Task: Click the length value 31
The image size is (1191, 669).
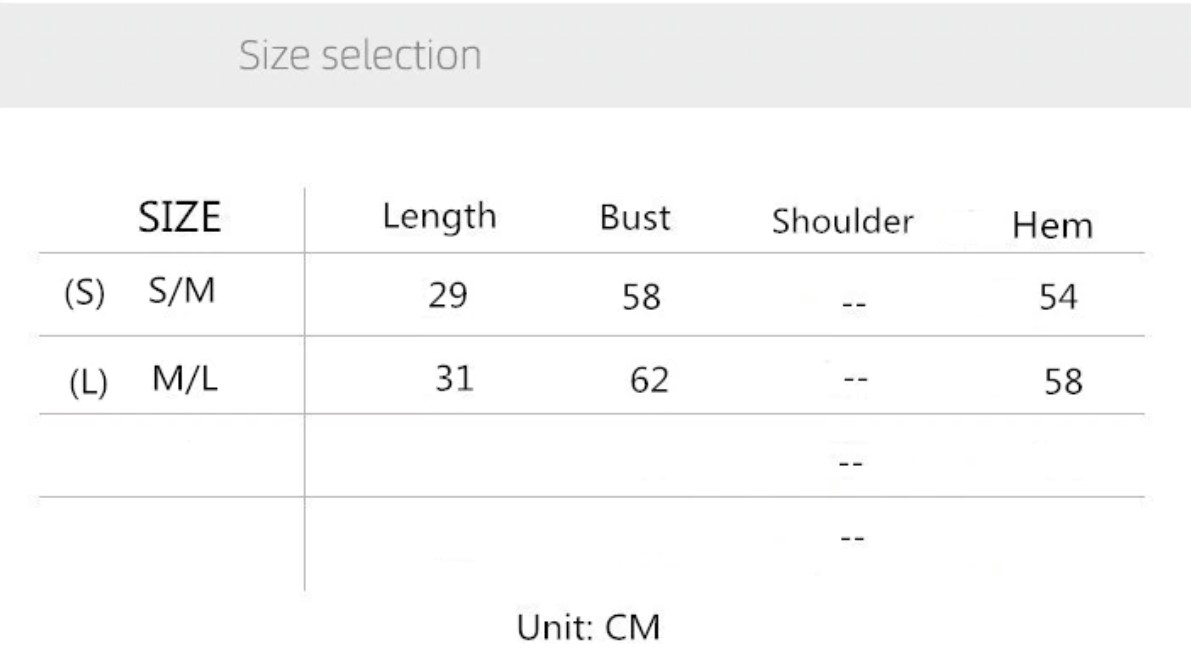Action: [x=451, y=382]
